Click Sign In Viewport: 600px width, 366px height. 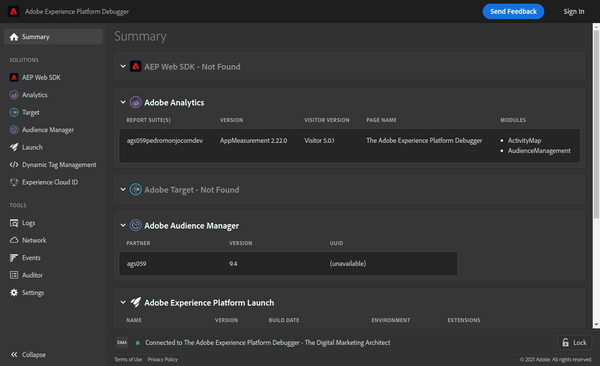point(574,11)
